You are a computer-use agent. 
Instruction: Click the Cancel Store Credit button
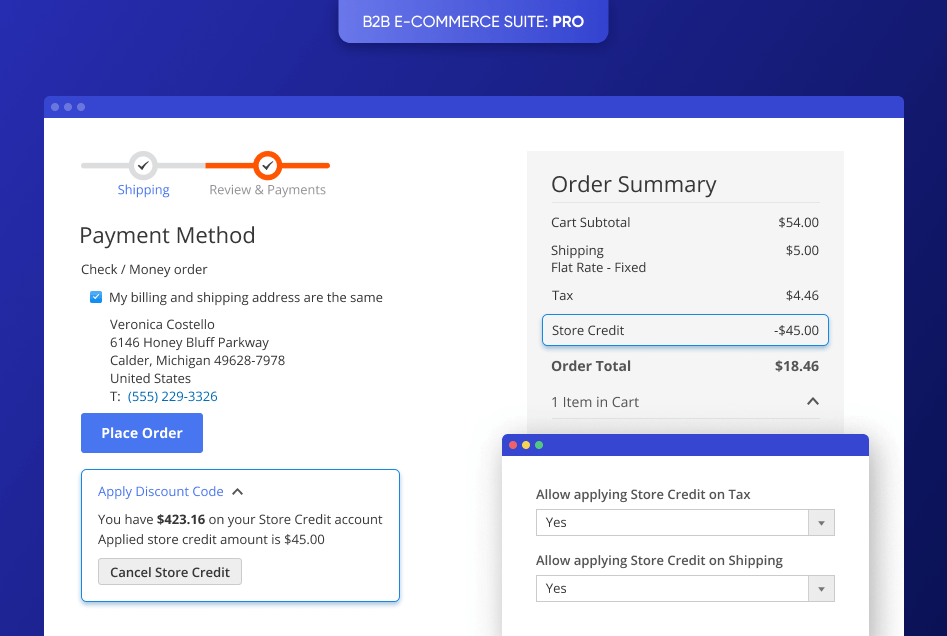[169, 571]
